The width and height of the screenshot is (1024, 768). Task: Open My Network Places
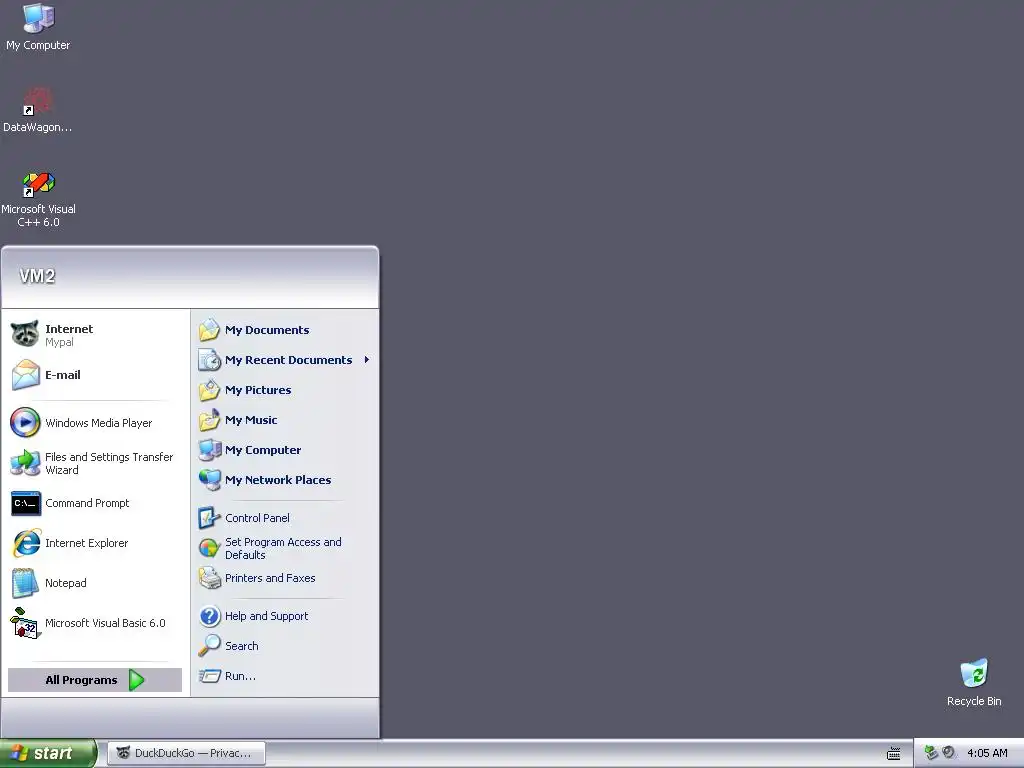[x=285, y=480]
